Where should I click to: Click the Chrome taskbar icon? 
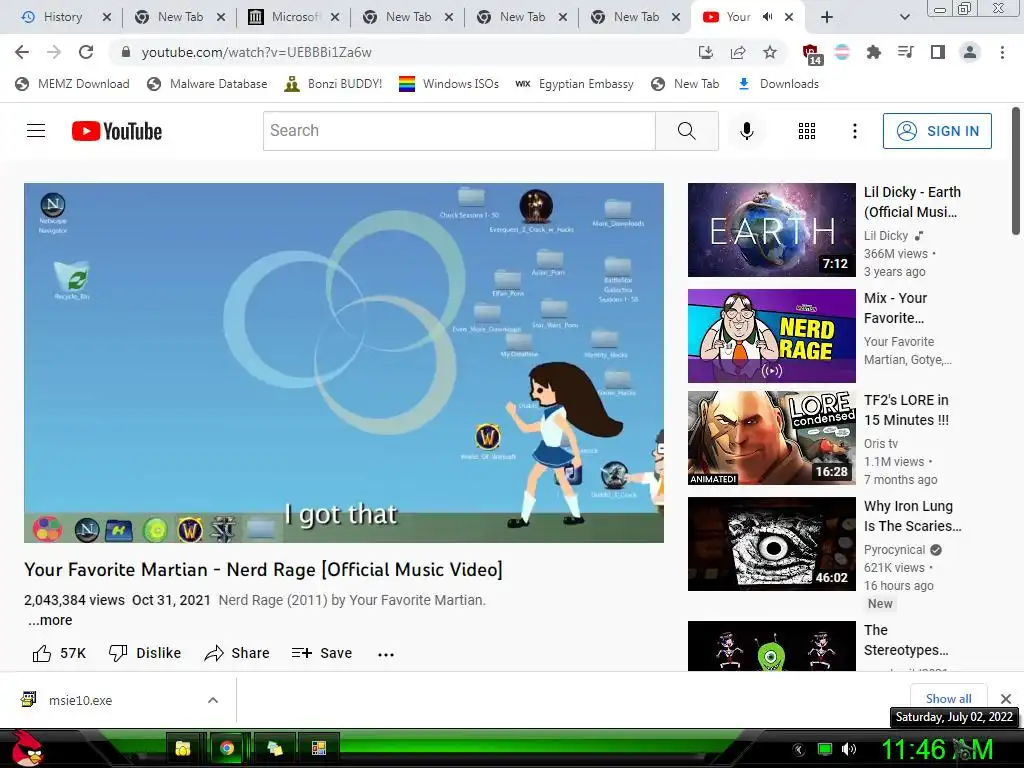[227, 748]
